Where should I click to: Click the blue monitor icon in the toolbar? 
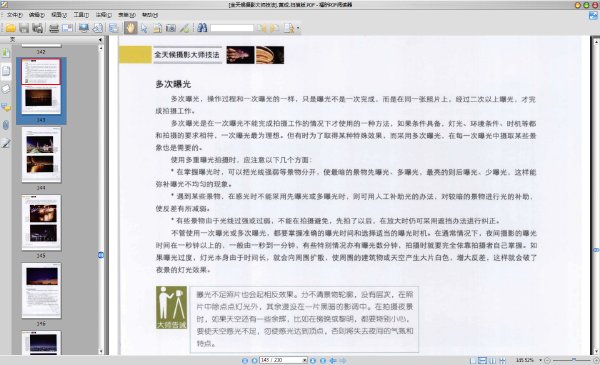84,28
